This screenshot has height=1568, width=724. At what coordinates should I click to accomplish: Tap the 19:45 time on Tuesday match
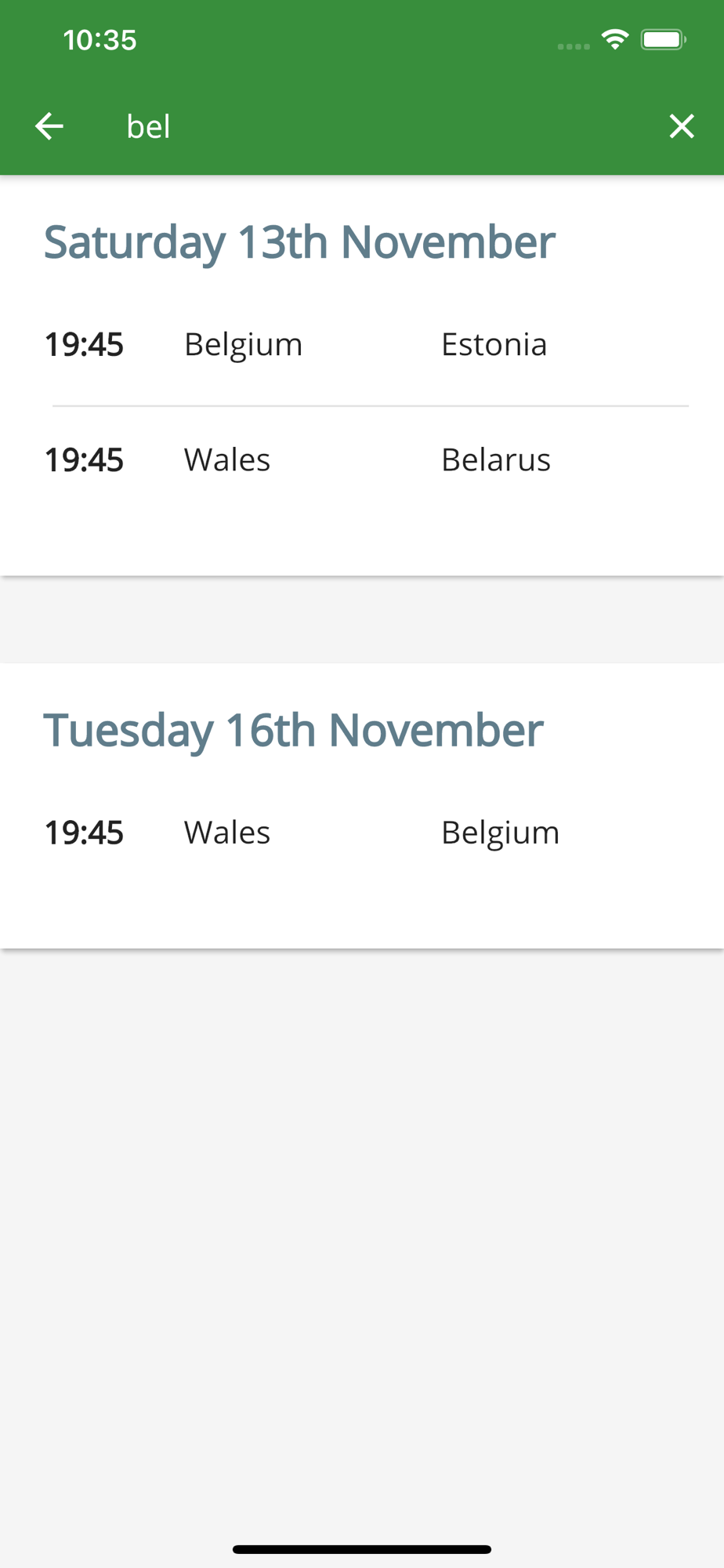[84, 833]
